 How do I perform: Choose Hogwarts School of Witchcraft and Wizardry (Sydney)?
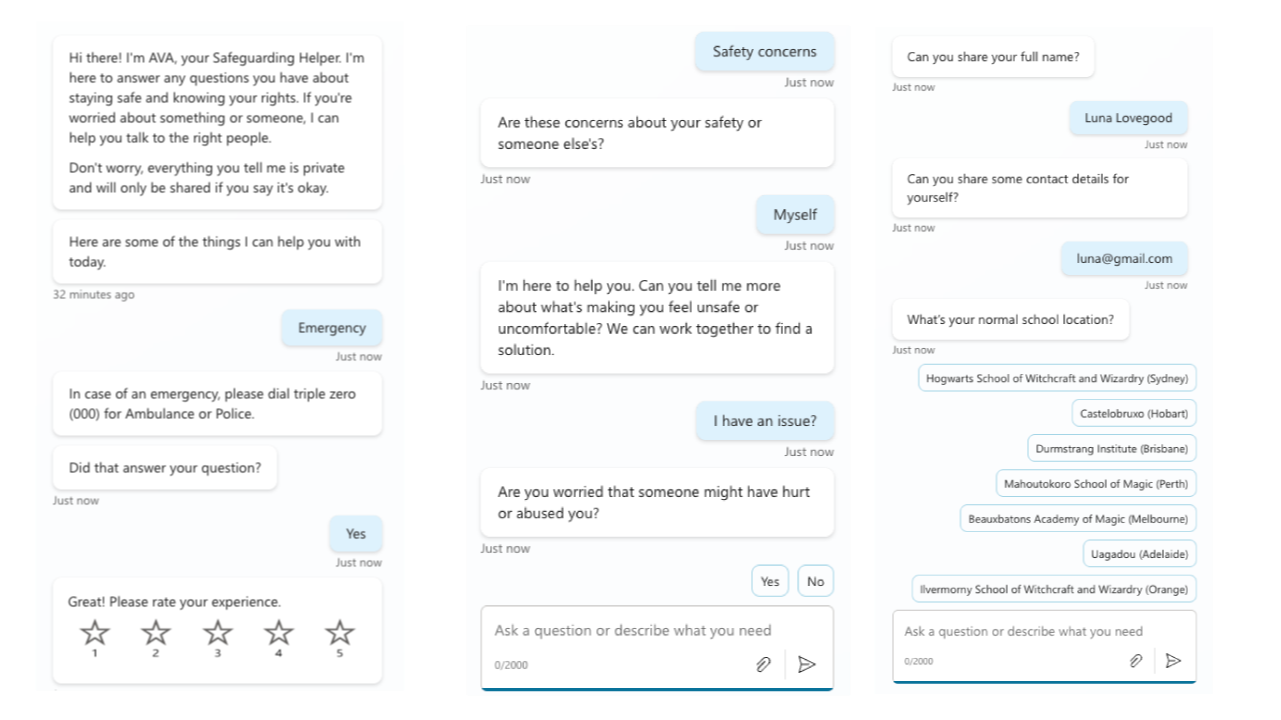[1057, 379]
